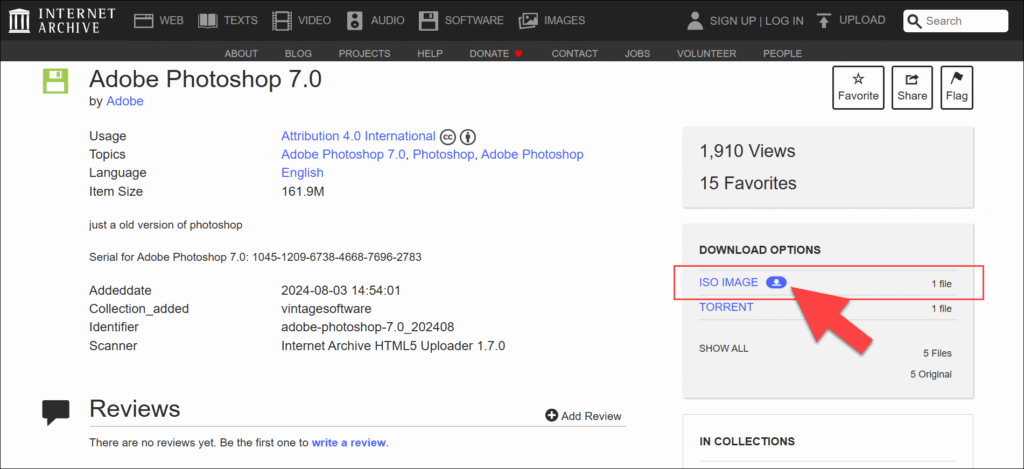Click the 5 Original files count
This screenshot has width=1024, height=469.
tap(931, 374)
